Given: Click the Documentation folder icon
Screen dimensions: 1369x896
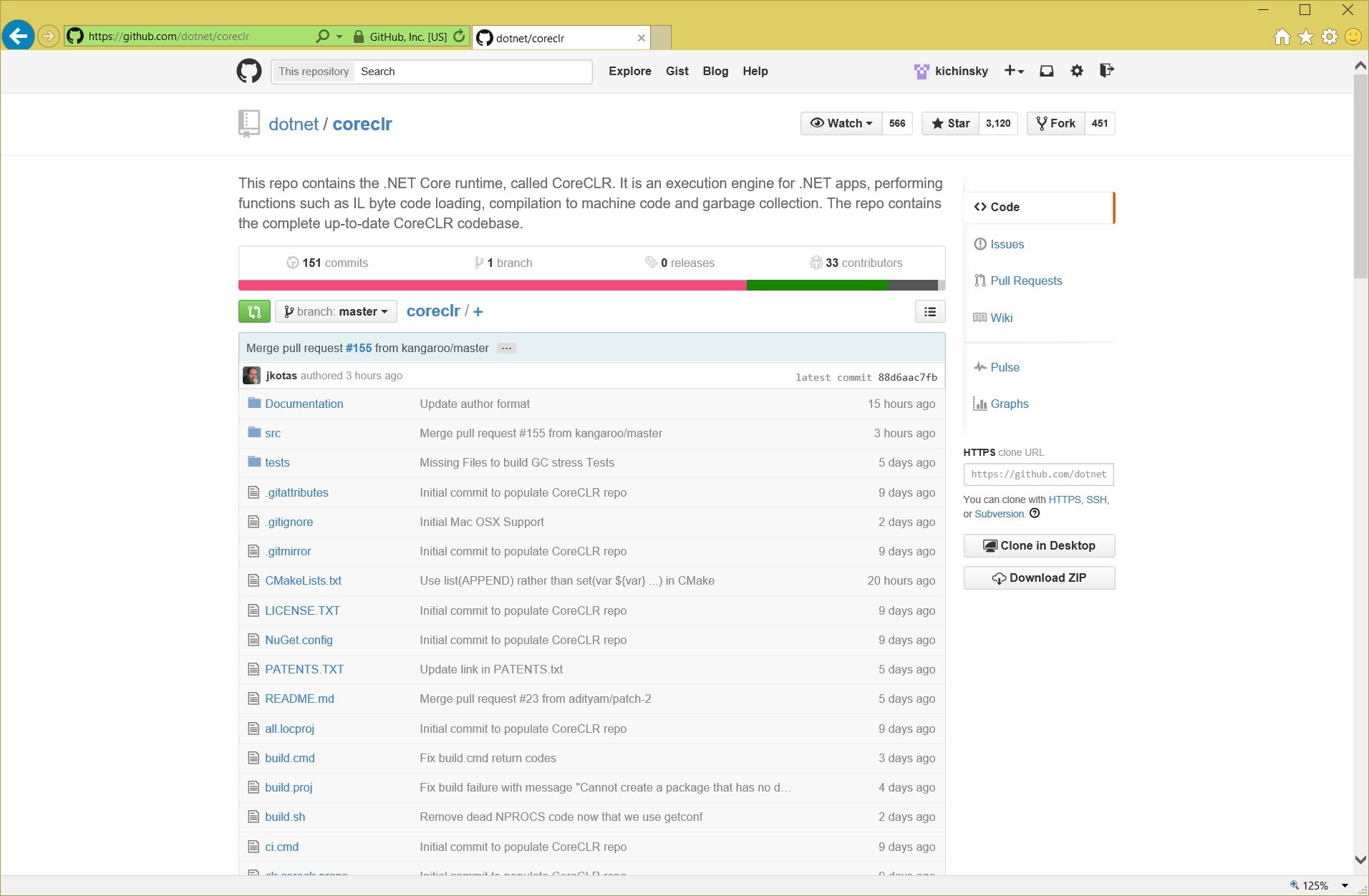Looking at the screenshot, I should (x=254, y=403).
